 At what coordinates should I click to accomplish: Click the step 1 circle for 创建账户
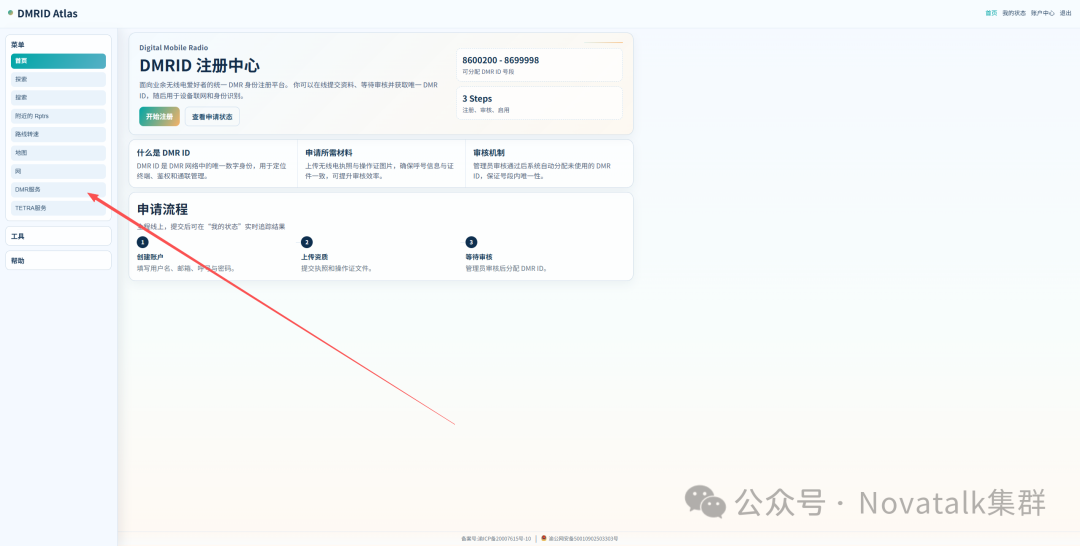click(x=142, y=242)
